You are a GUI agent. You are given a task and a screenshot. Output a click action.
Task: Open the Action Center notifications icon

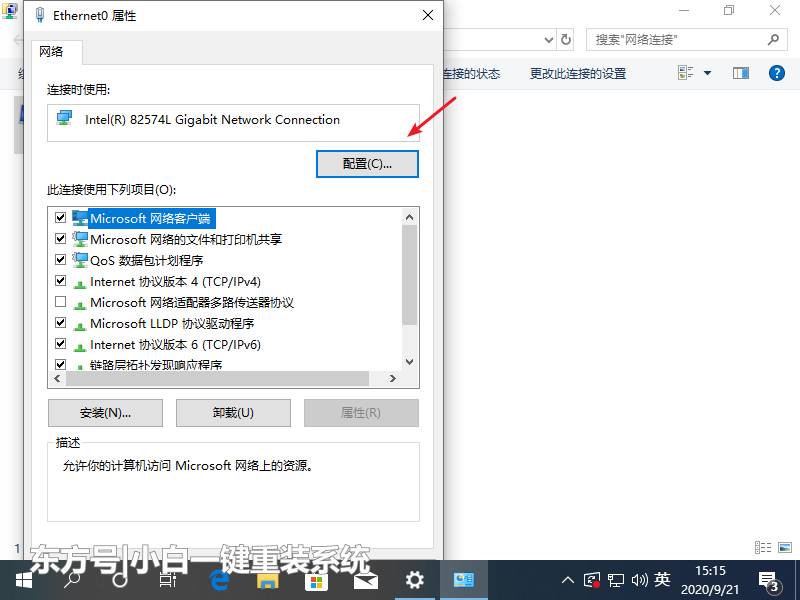pyautogui.click(x=769, y=581)
